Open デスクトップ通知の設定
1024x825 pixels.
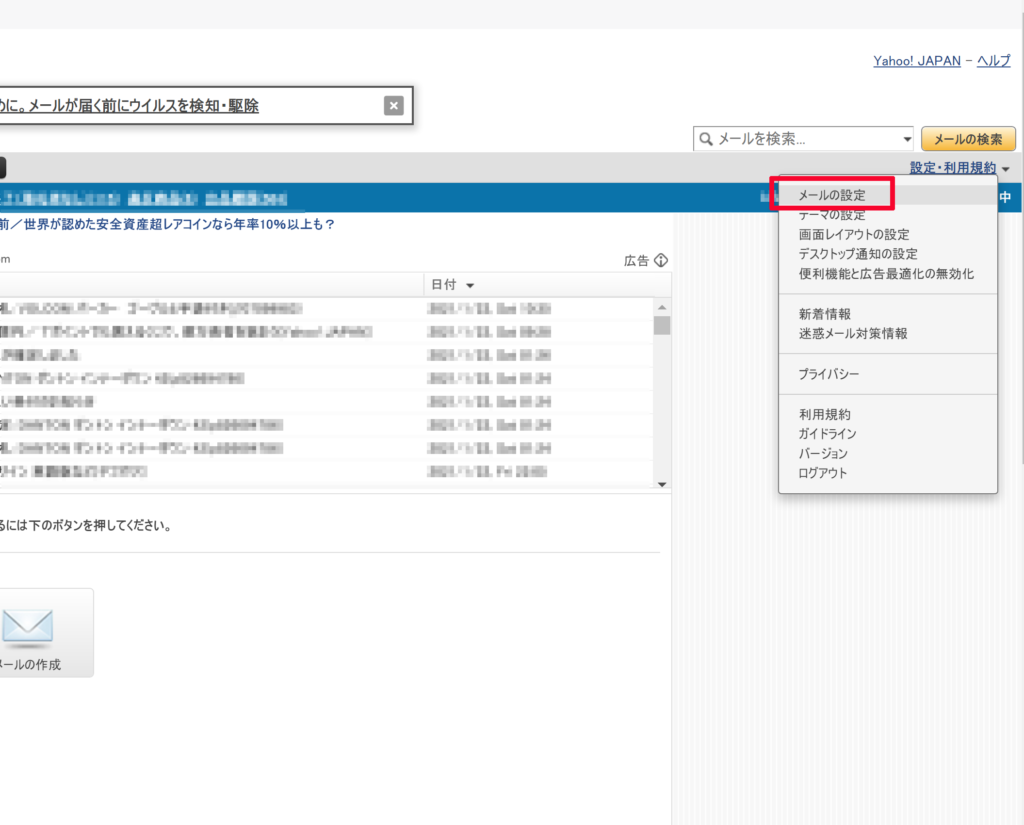click(x=858, y=254)
